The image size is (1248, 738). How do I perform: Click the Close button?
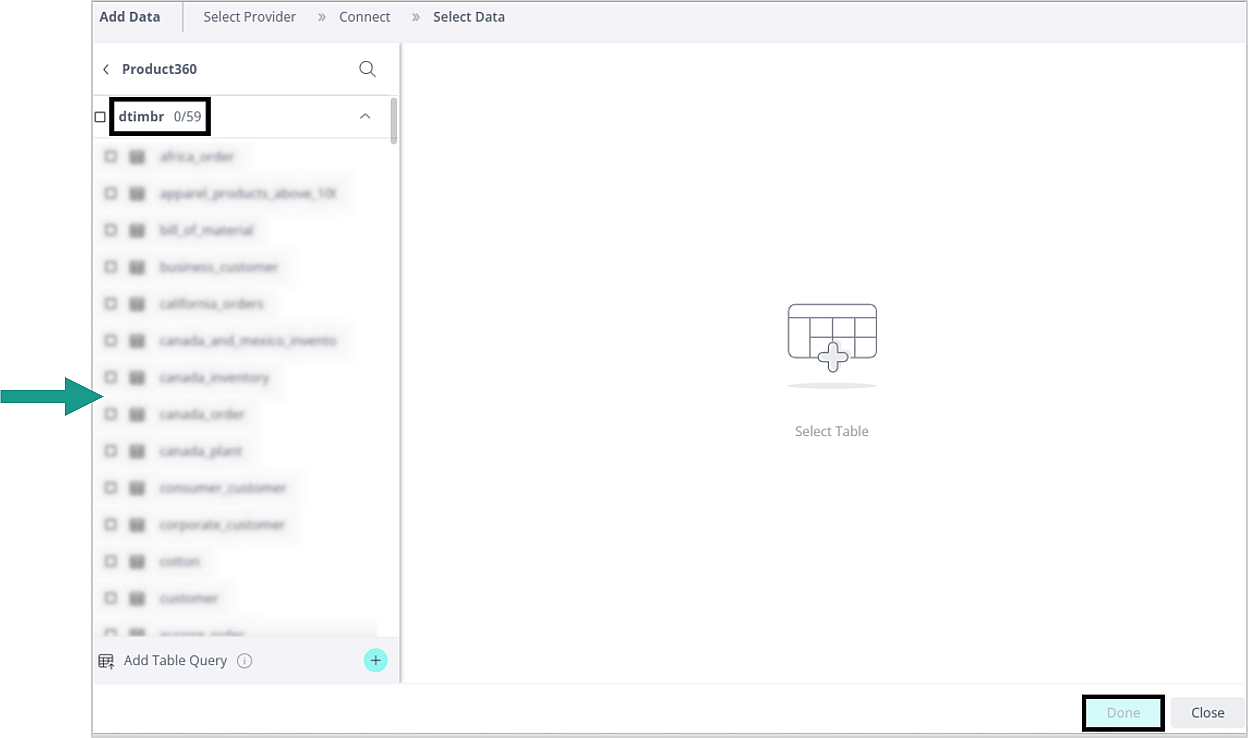[x=1207, y=713]
